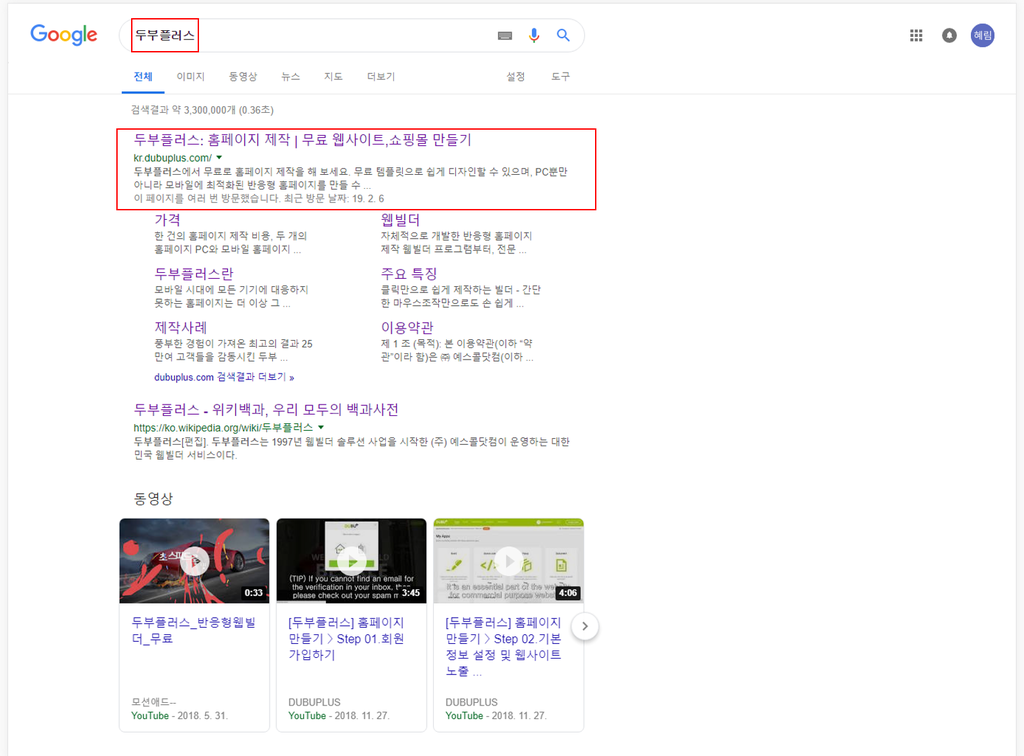Switch to the 이미지 tab

coord(190,77)
